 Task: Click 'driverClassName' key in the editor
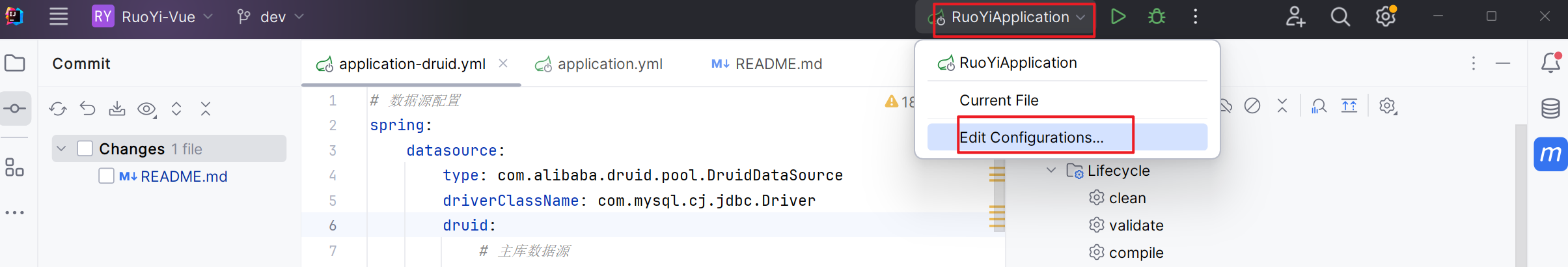click(x=510, y=201)
